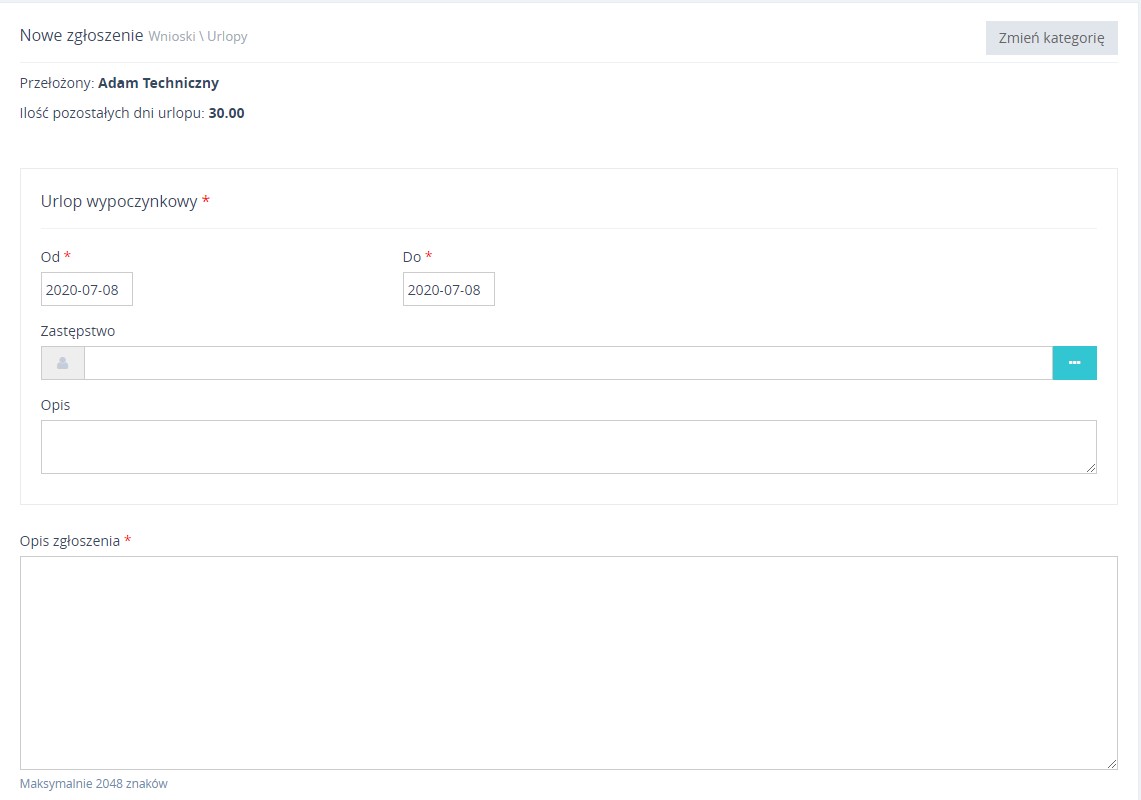Screen dimensions: 1141x800
Task: Focus the Do end date field
Action: (449, 290)
